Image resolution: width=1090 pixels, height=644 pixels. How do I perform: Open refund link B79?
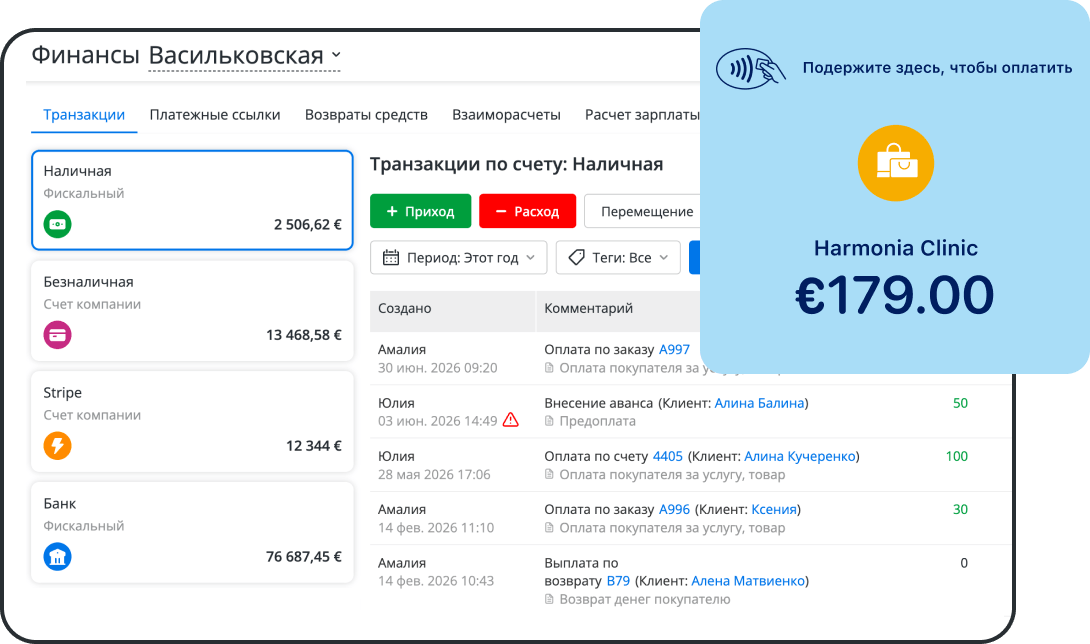pyautogui.click(x=618, y=581)
